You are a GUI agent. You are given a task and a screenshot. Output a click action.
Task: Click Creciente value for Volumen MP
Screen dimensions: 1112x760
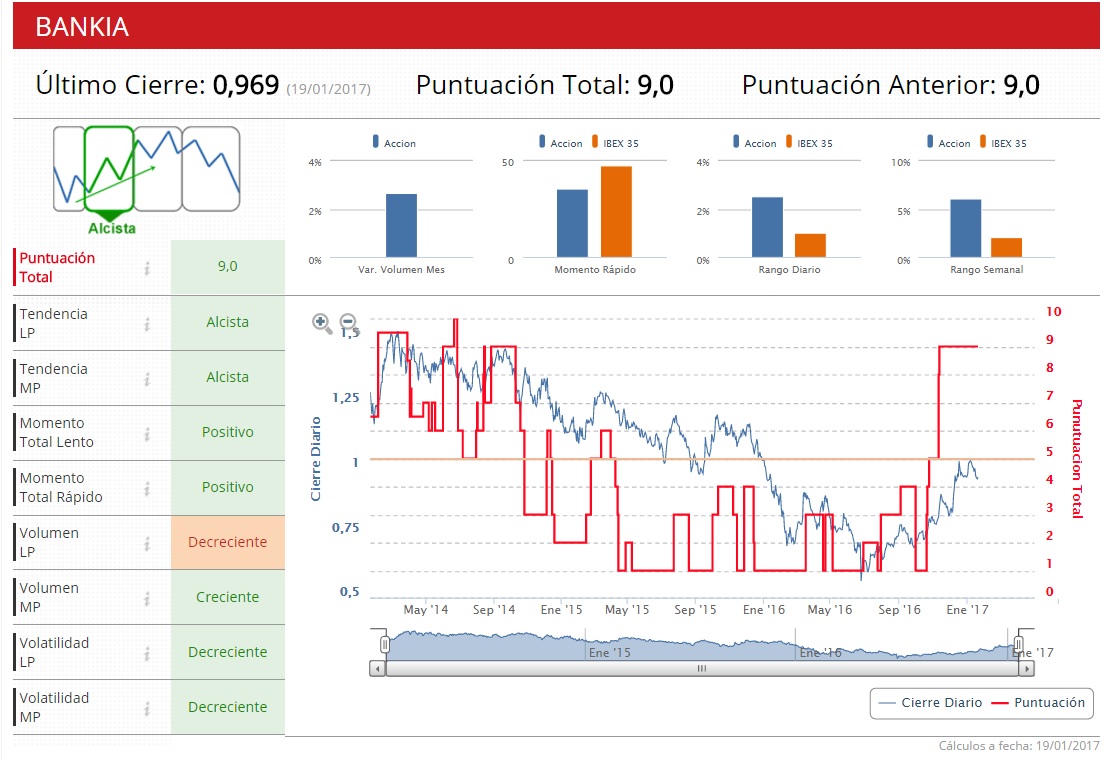[228, 598]
